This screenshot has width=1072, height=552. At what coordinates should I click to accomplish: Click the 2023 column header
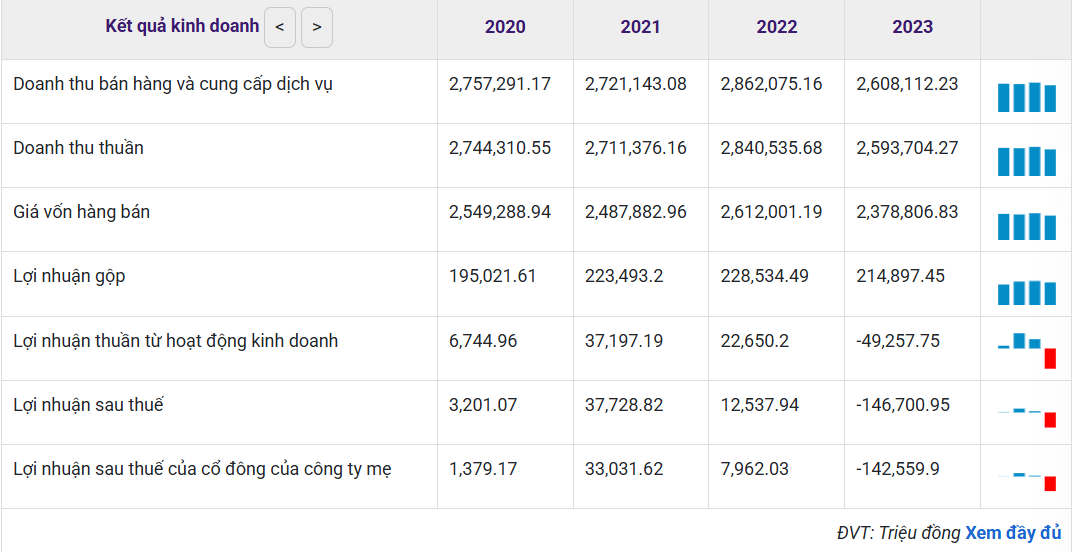click(x=912, y=27)
